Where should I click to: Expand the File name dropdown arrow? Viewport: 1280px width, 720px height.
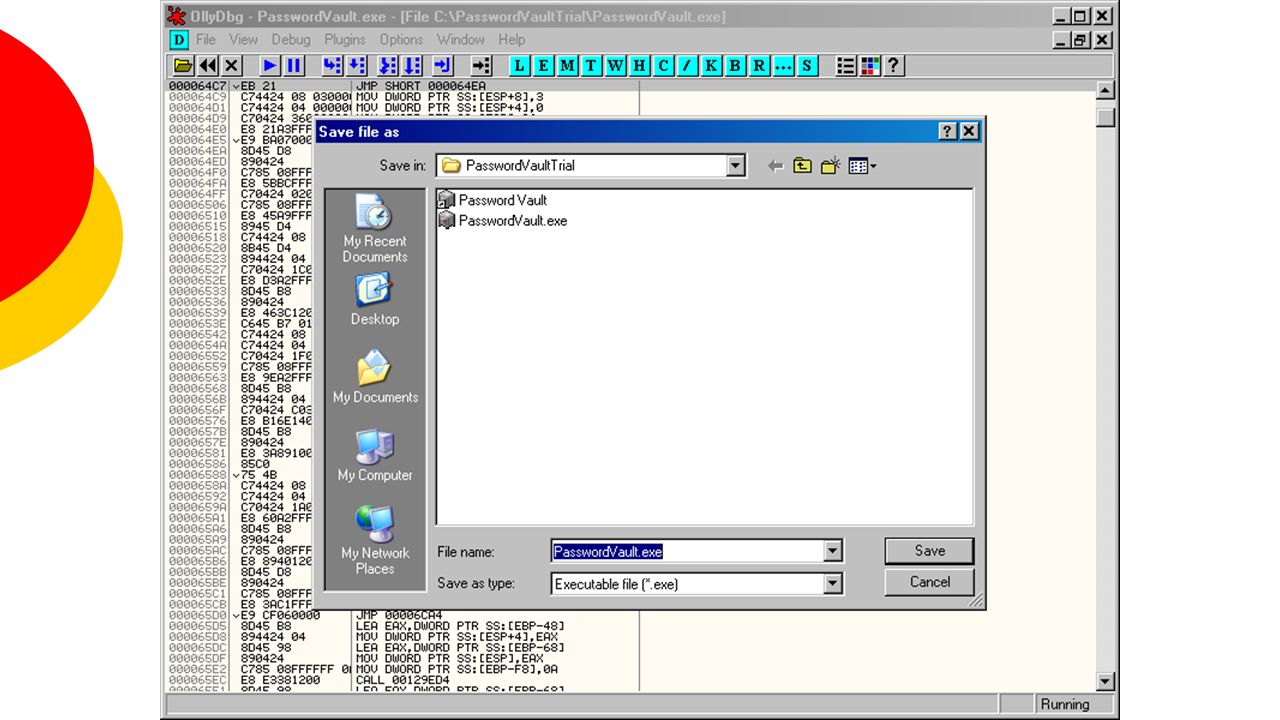tap(833, 551)
